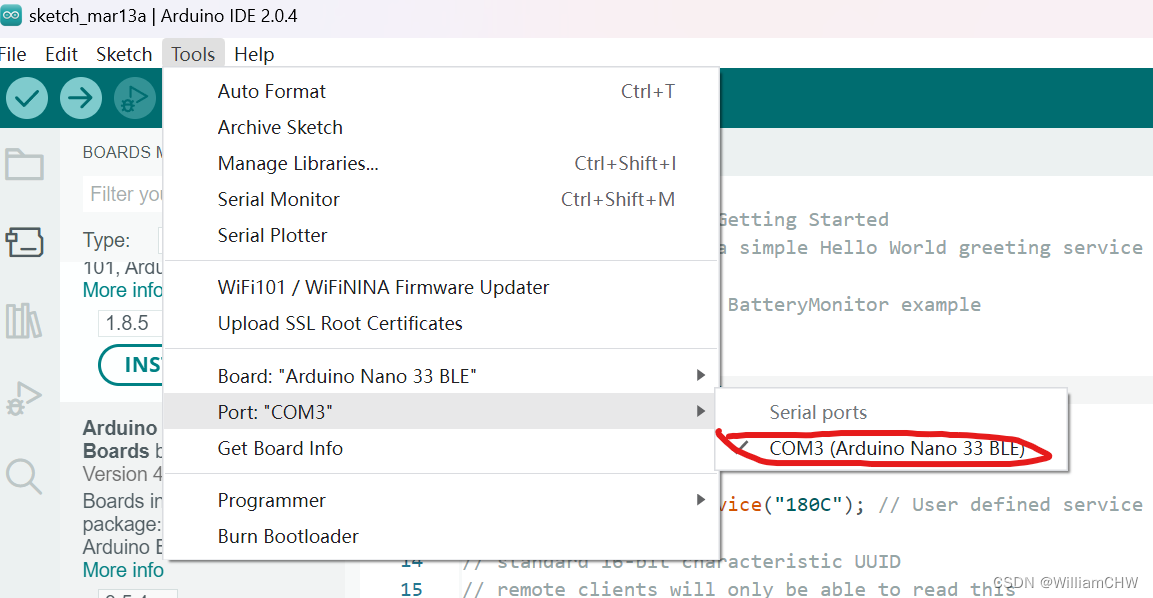
Task: Click the "BatteryMonitor example" comment text
Action: tap(854, 305)
